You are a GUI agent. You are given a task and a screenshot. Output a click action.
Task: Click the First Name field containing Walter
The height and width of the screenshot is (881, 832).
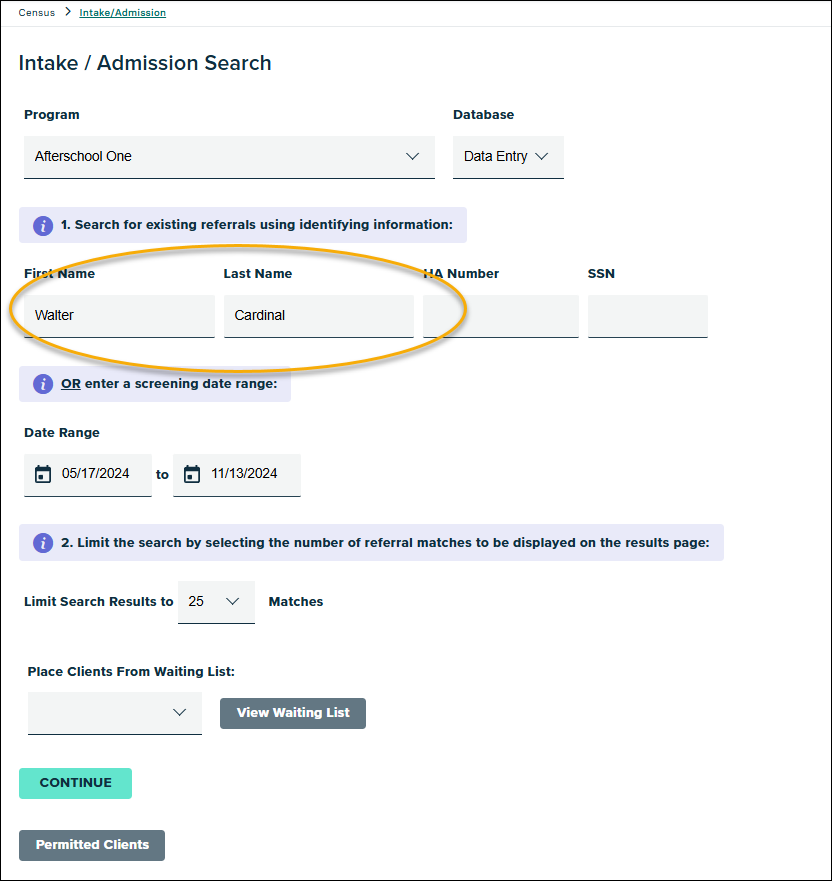[x=119, y=316]
